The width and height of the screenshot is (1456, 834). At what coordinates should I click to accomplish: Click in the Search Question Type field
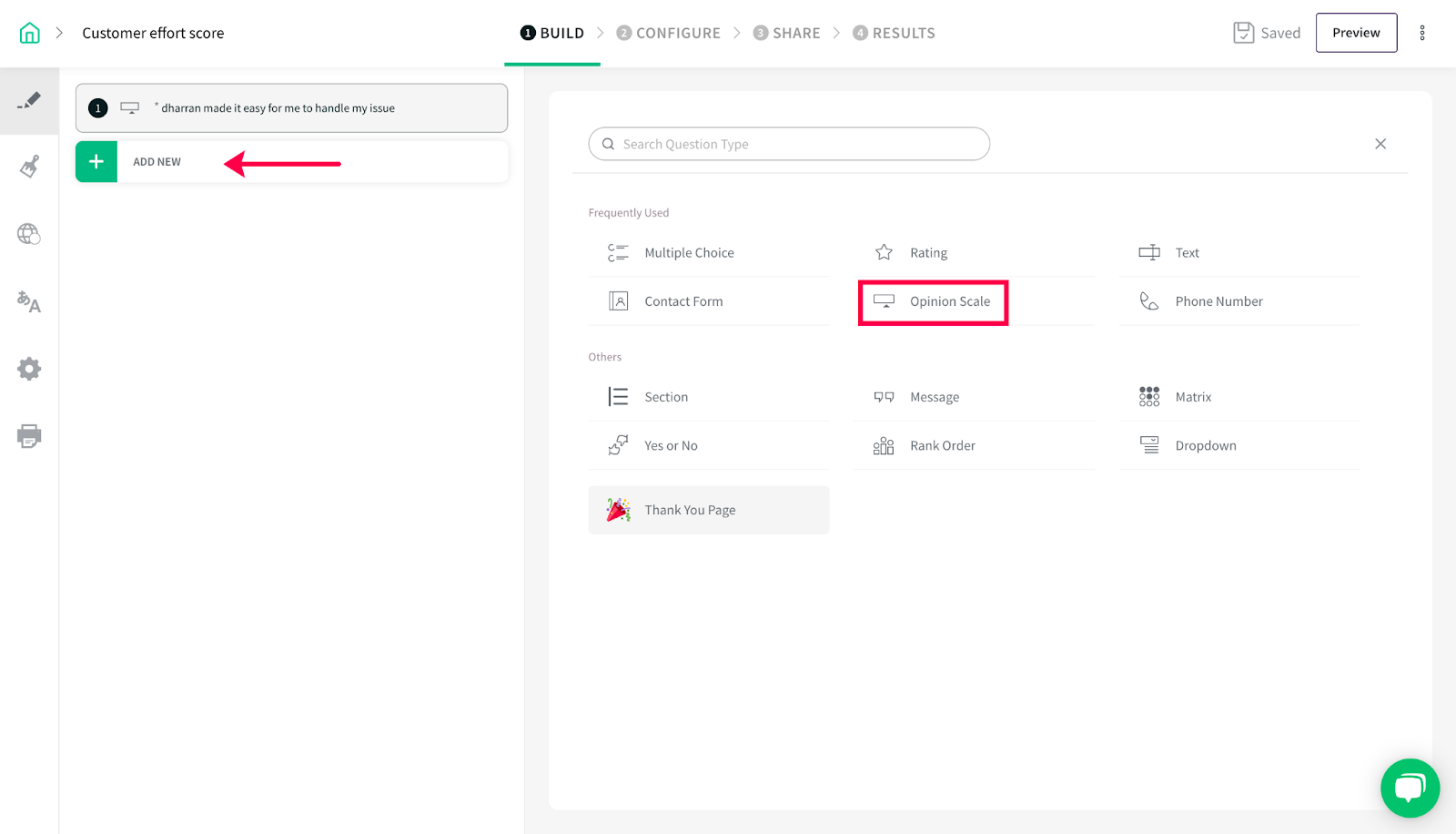(789, 144)
